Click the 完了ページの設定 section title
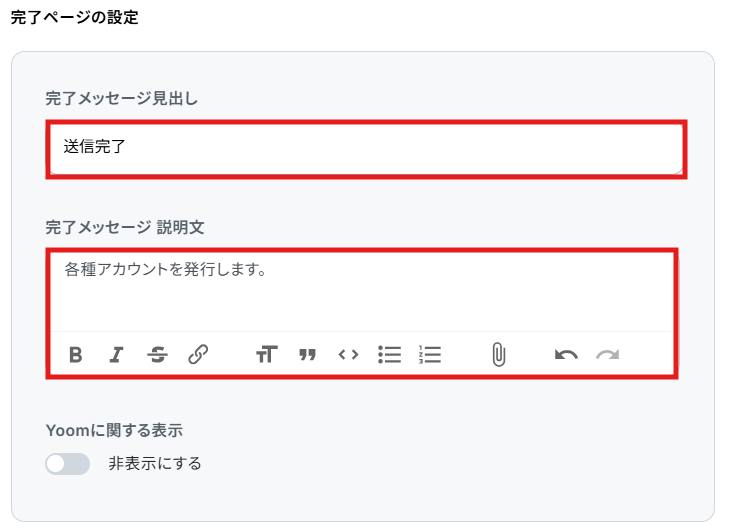This screenshot has height=532, width=740. point(75,17)
